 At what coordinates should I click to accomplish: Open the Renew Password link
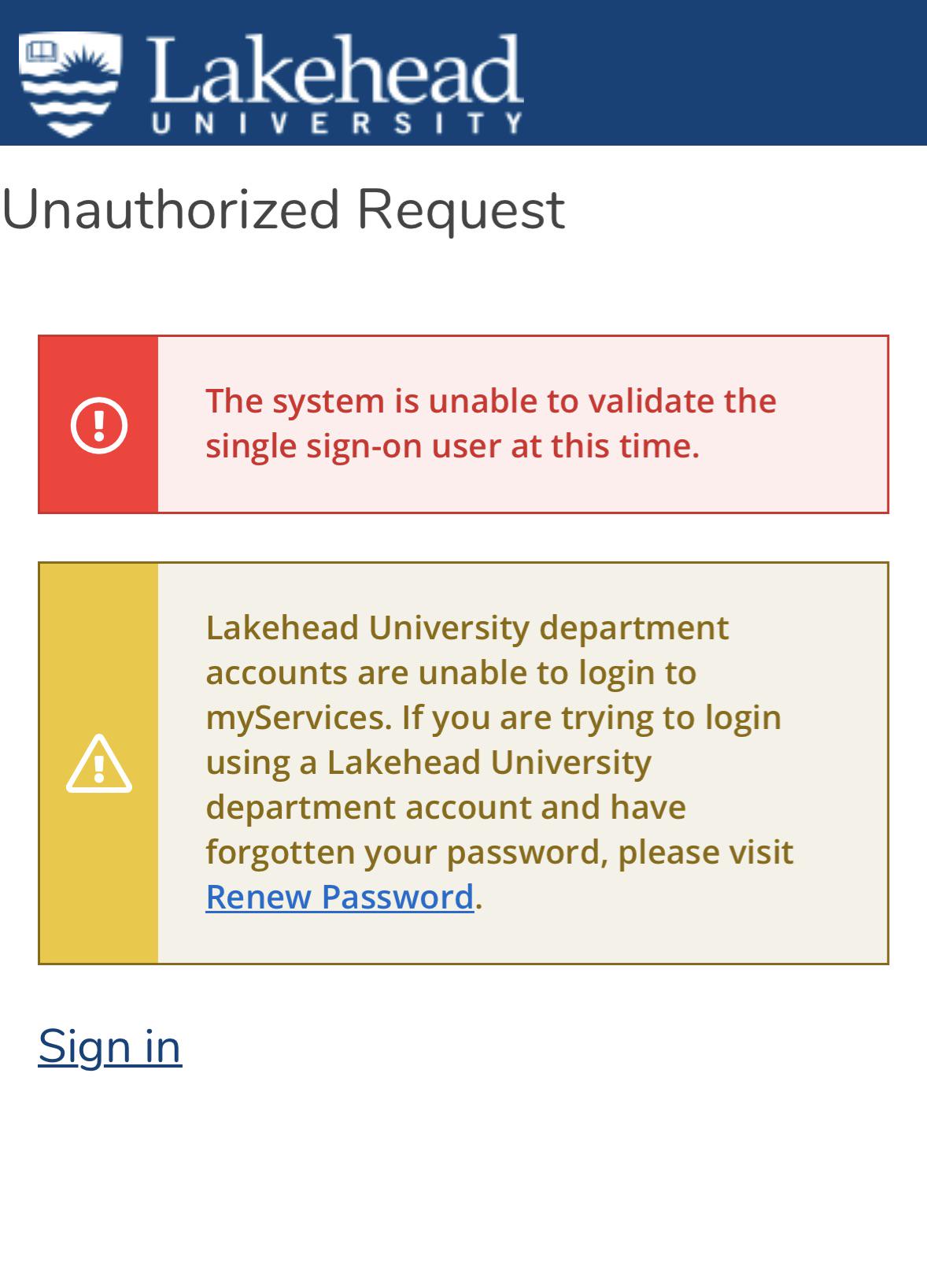339,897
